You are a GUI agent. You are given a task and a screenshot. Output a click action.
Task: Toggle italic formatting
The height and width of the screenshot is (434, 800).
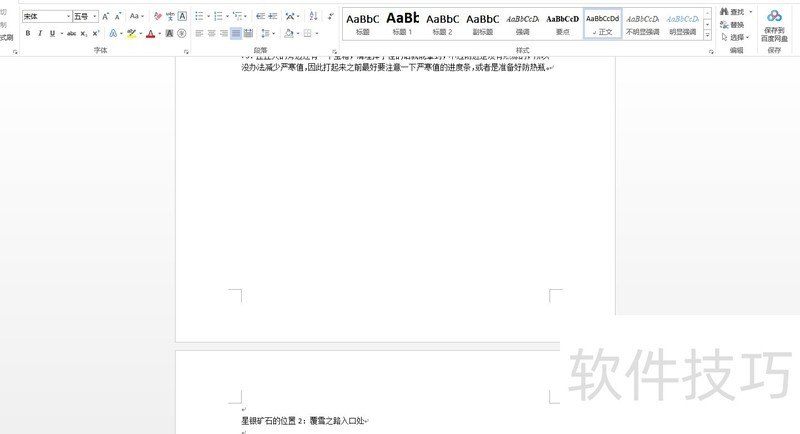click(x=40, y=34)
